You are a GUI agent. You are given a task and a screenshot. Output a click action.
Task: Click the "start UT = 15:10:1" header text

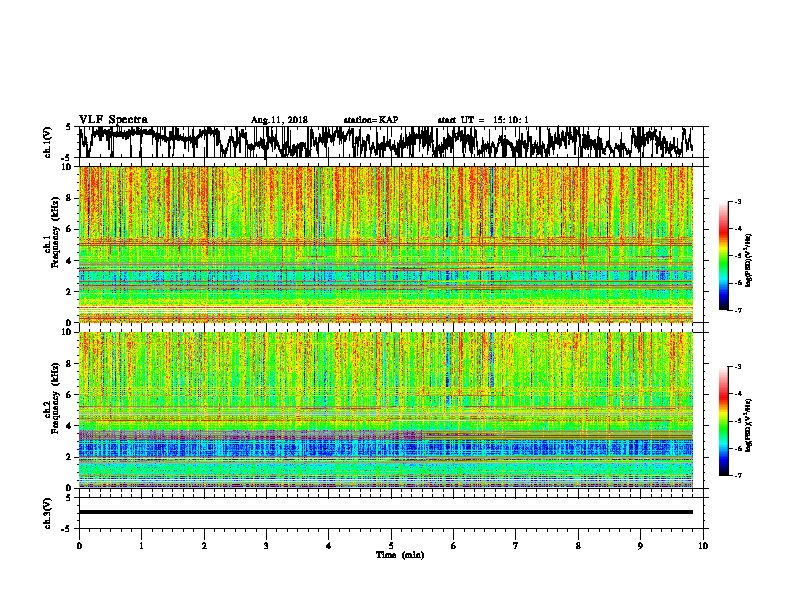(x=483, y=120)
